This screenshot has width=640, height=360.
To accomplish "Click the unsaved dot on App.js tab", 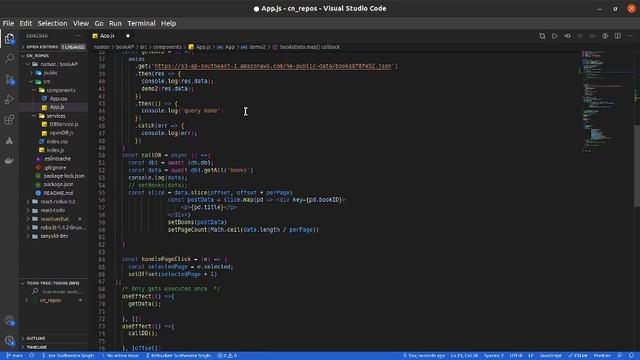I will pos(128,36).
